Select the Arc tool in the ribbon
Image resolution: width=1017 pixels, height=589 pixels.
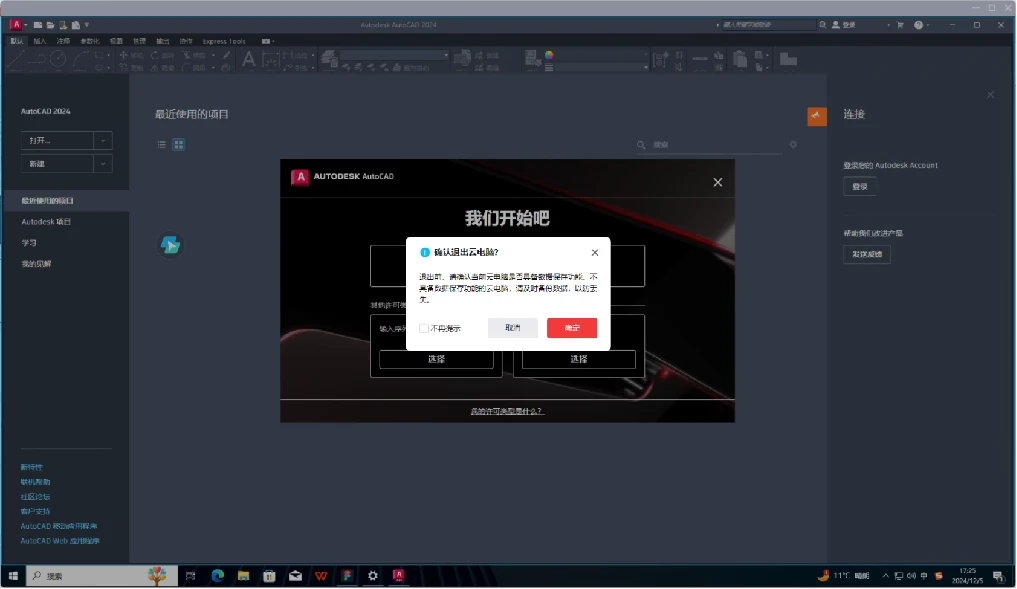(80, 59)
